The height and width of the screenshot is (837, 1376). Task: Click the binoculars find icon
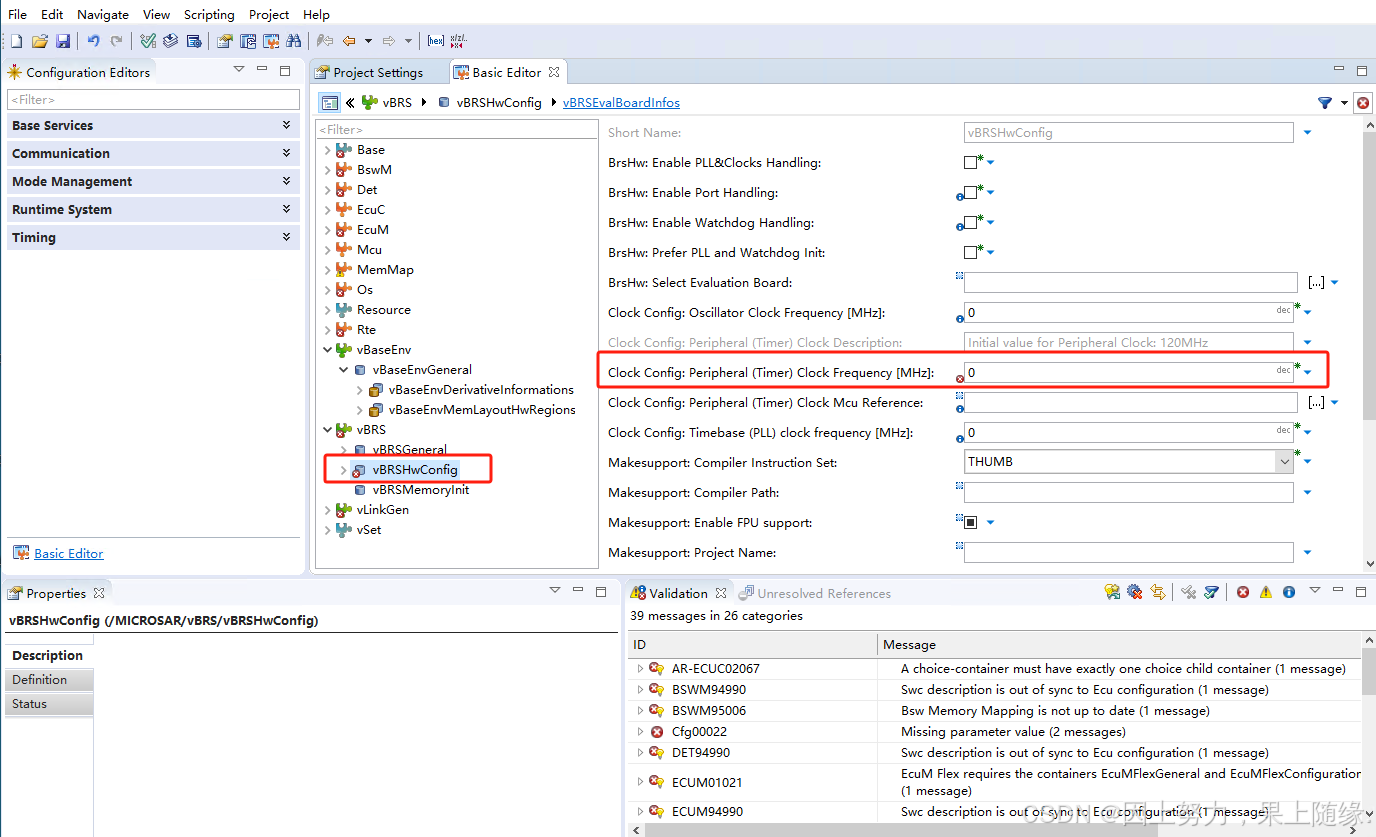click(293, 41)
